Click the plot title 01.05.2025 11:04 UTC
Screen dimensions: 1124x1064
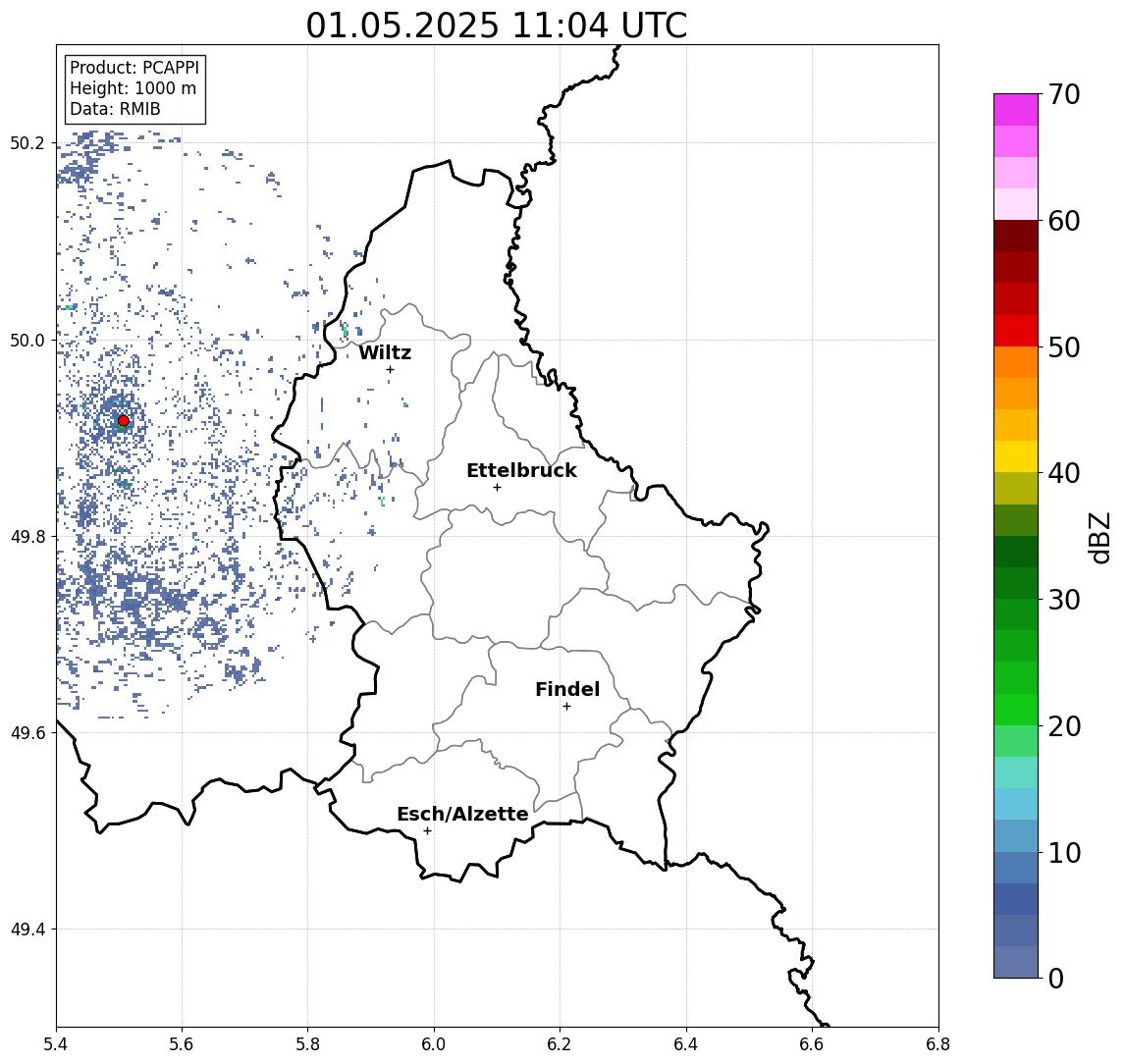click(496, 26)
